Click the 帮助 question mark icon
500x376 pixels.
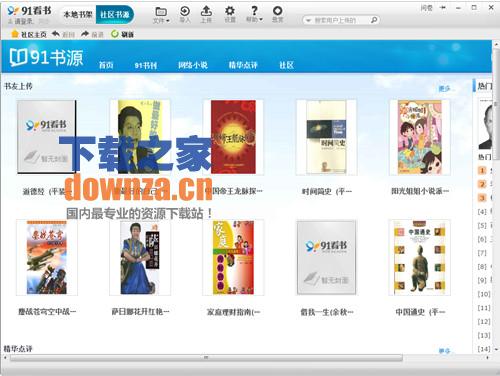(x=254, y=11)
